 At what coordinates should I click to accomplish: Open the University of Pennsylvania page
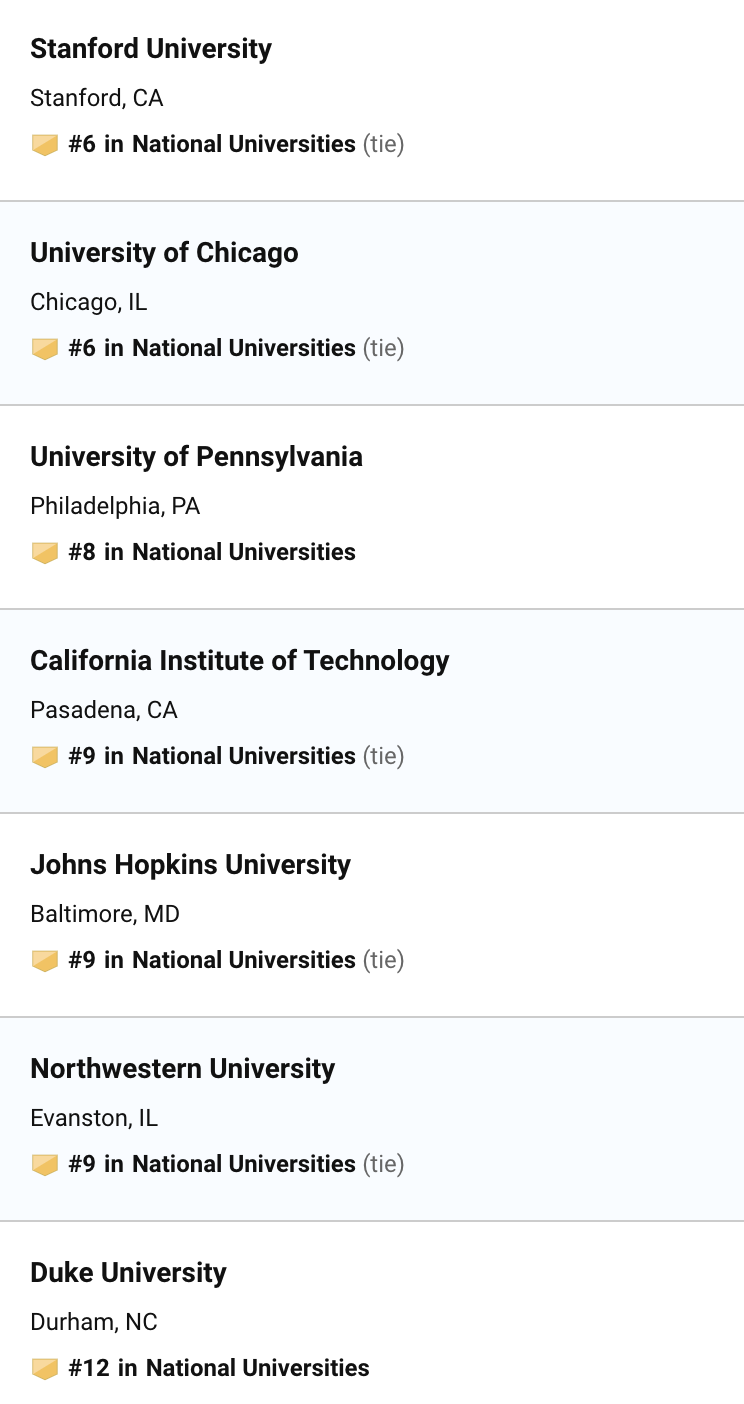196,457
